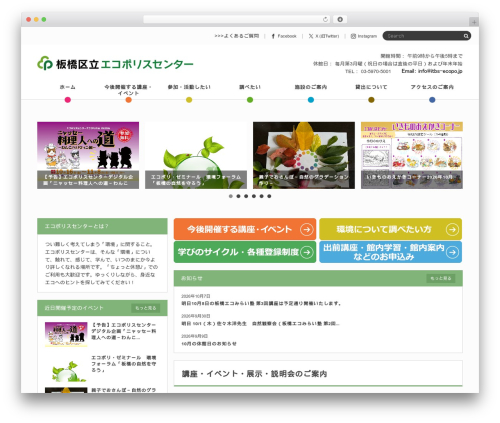500x423 pixels.
Task: Click the 講座・イベント・展示・説明会のご案内 heading
Action: click(254, 374)
